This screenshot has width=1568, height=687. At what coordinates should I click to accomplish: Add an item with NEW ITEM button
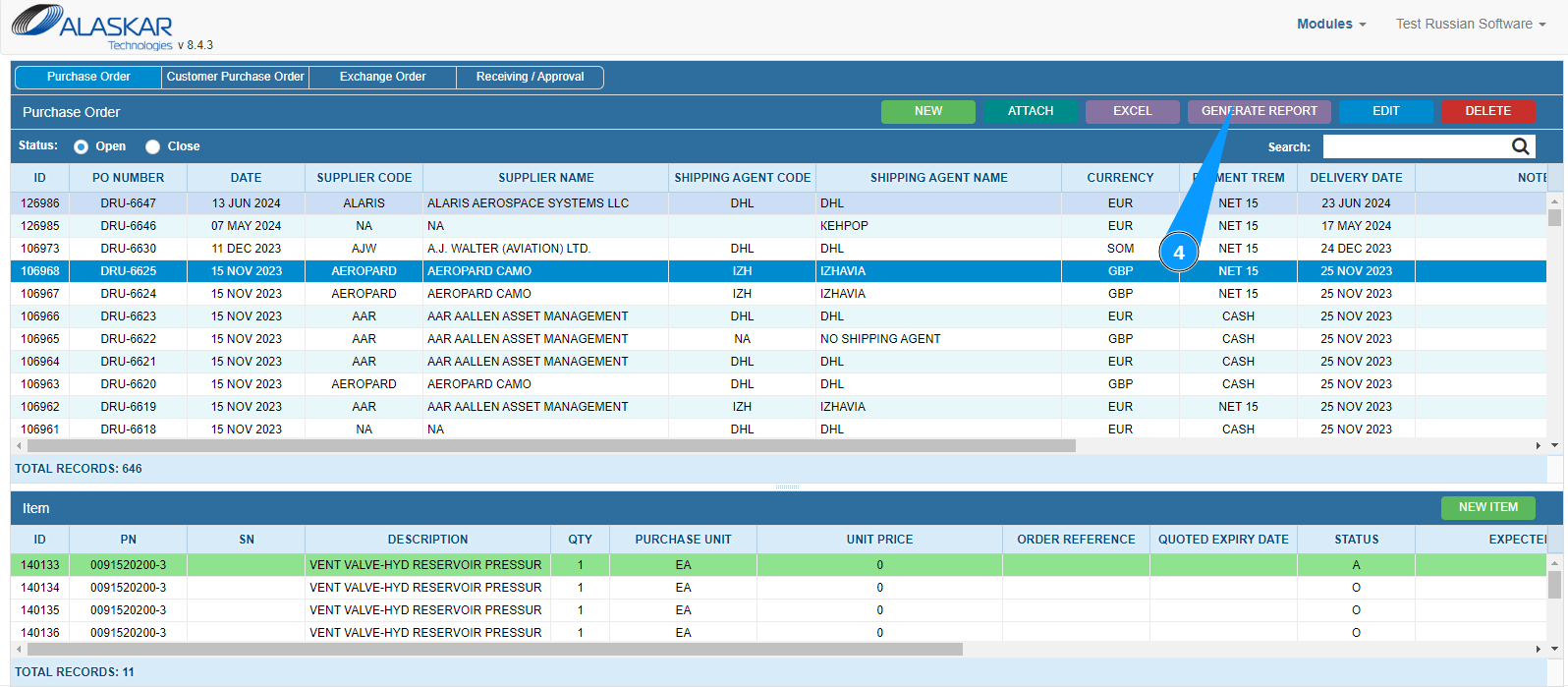click(1487, 507)
